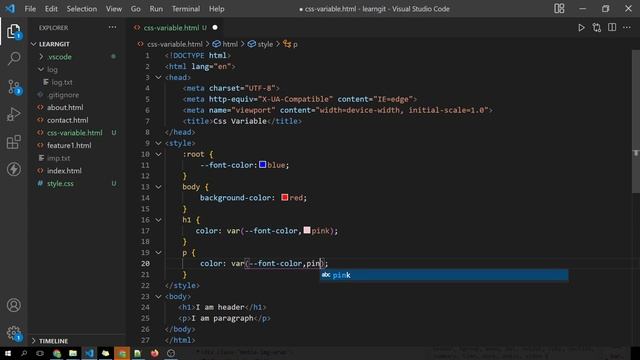Open style.css in the explorer
Screen dimensions: 640x360
pos(60,184)
